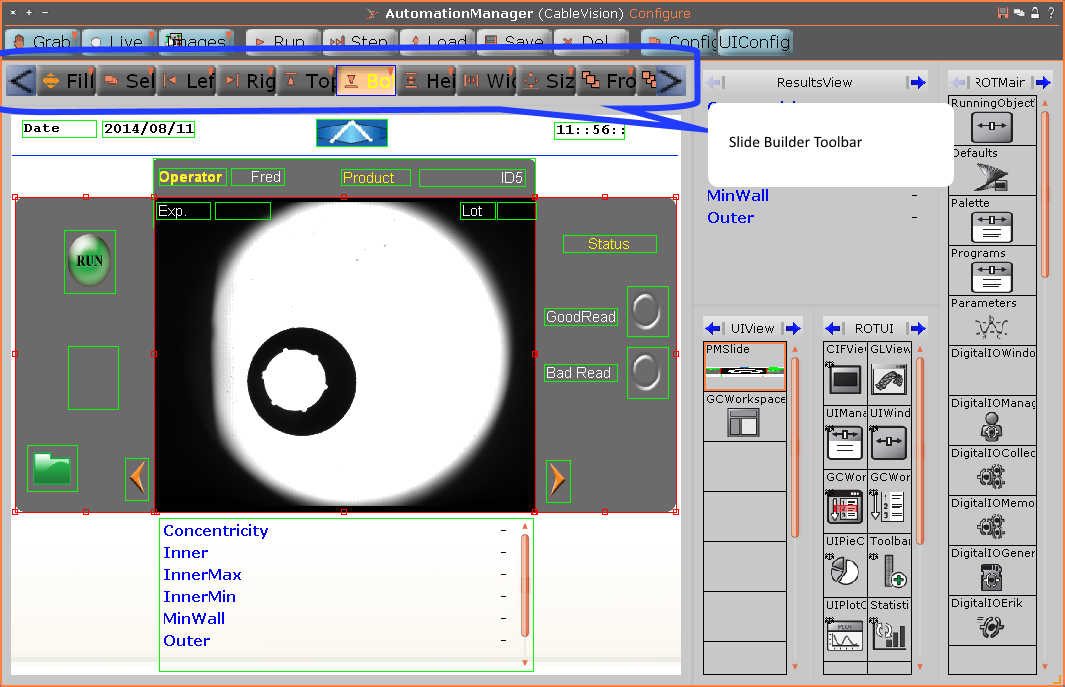This screenshot has width=1065, height=687.
Task: Select the CIFView component icon
Action: click(x=845, y=372)
